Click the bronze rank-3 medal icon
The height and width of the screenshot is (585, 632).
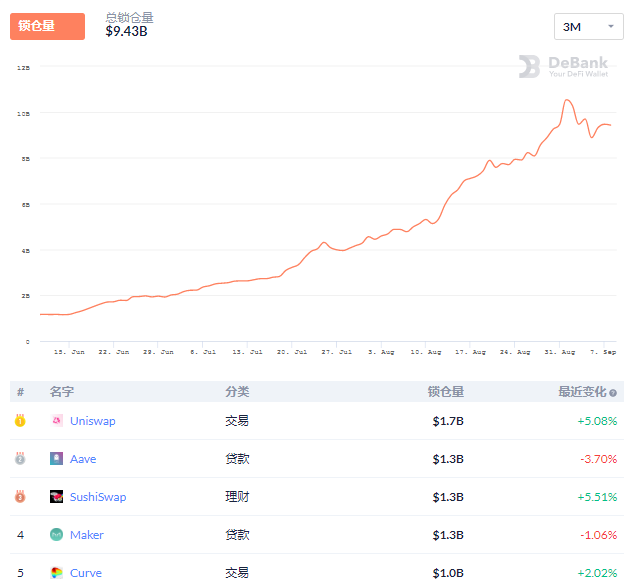point(20,496)
